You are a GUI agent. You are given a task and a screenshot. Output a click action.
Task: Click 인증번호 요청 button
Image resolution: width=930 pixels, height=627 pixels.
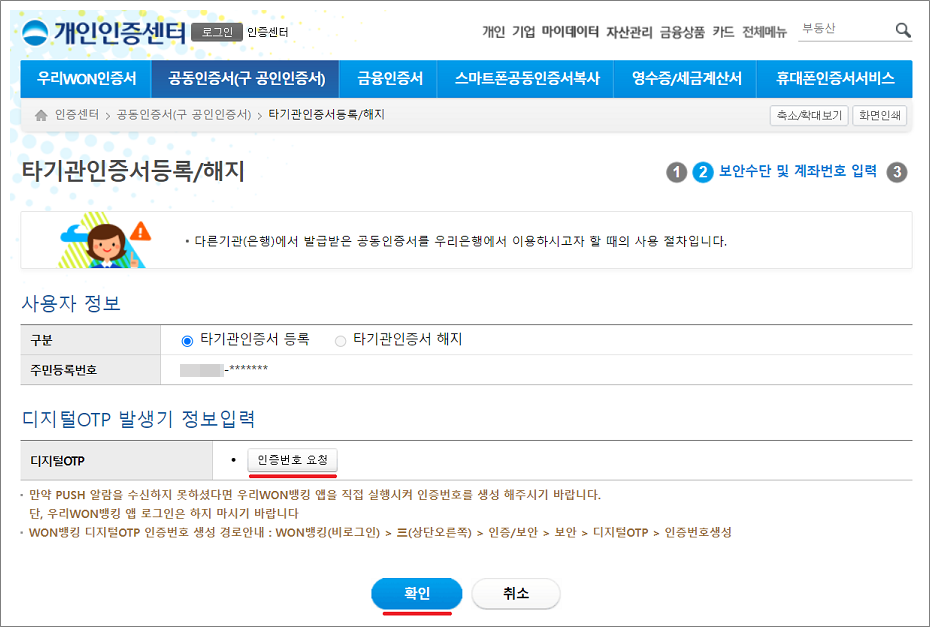point(292,460)
